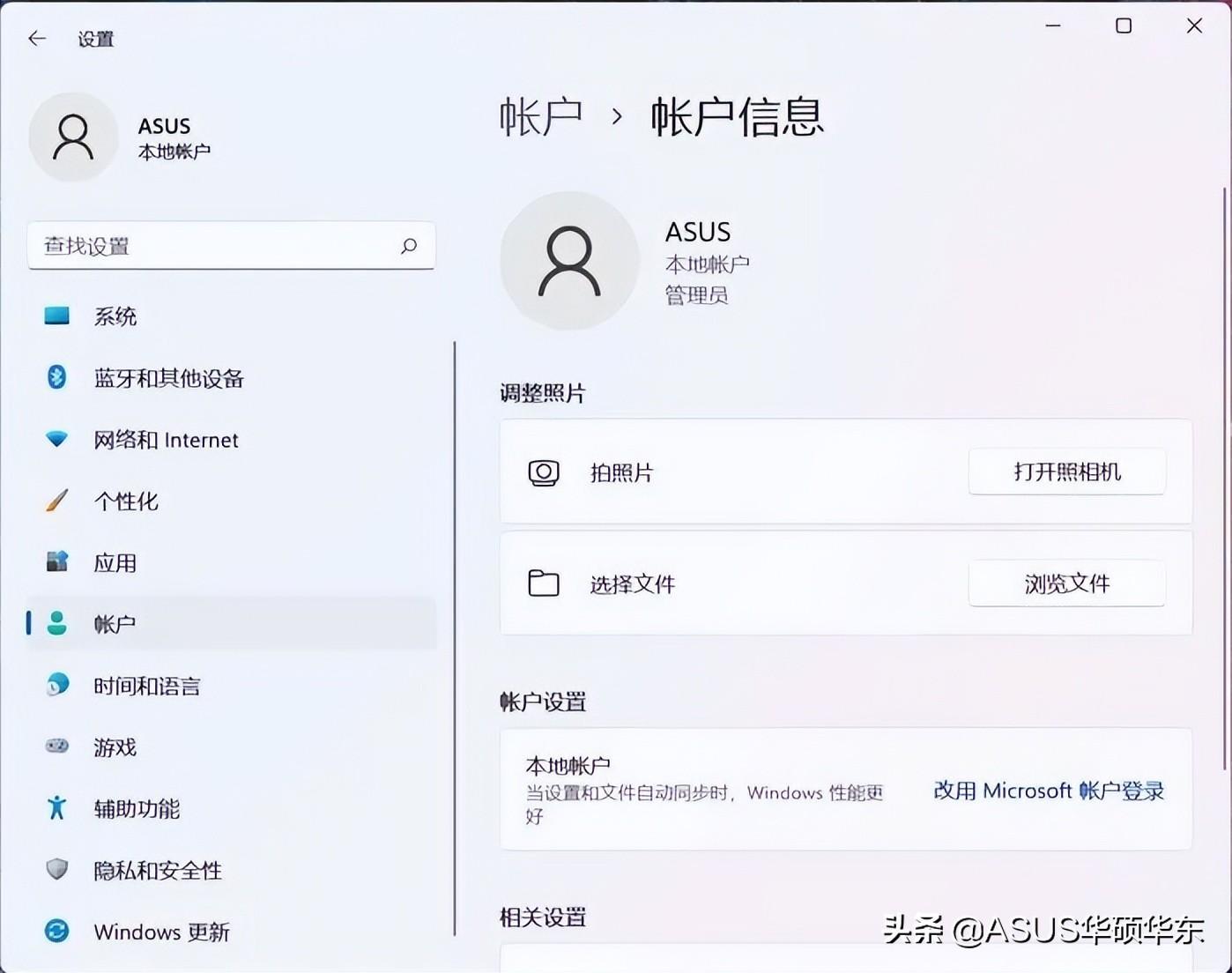
Task: Click the 本地帐户 heading in 帐户设置
Action: tap(568, 765)
